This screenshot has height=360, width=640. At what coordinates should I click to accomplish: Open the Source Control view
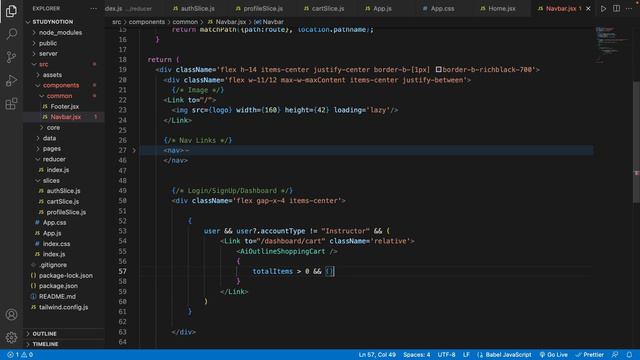[x=11, y=57]
